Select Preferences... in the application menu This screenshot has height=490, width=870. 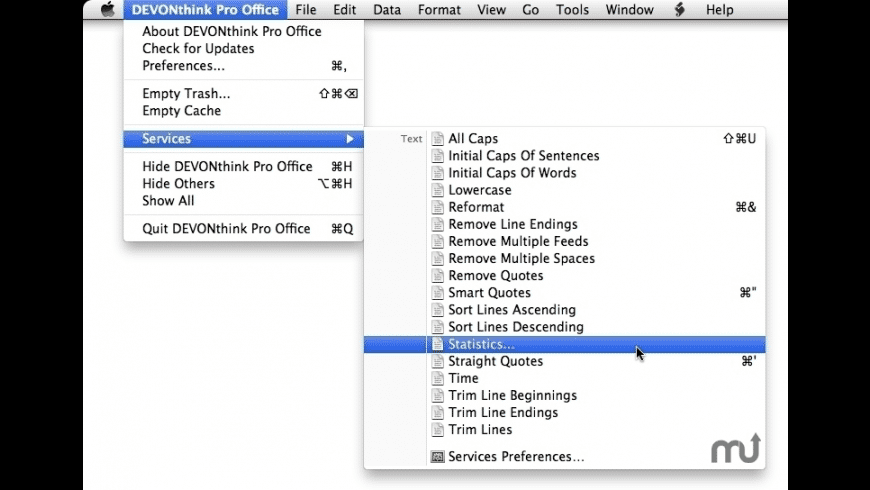183,66
